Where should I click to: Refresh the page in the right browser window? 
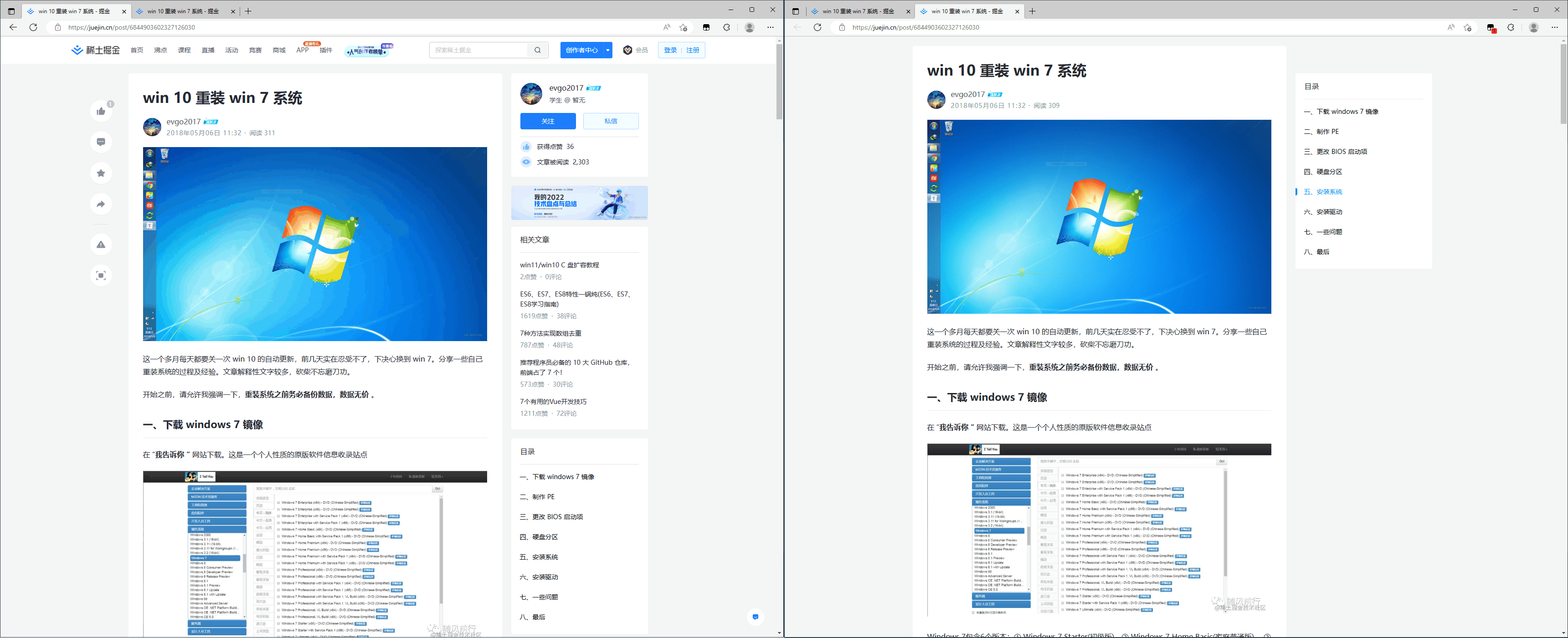pos(817,27)
